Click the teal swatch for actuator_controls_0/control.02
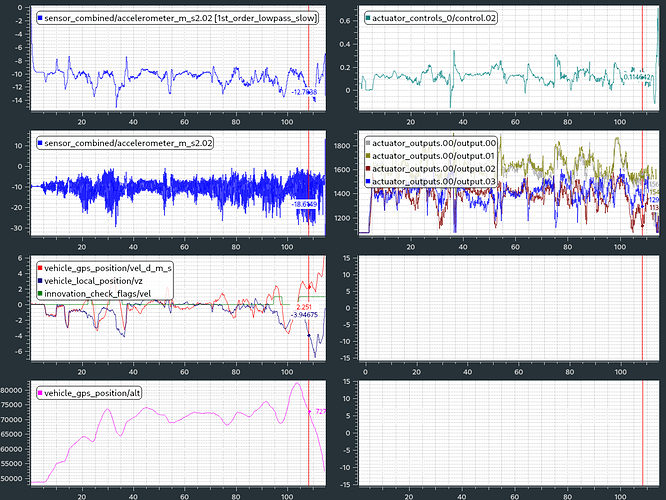The image size is (666, 500). [x=368, y=18]
